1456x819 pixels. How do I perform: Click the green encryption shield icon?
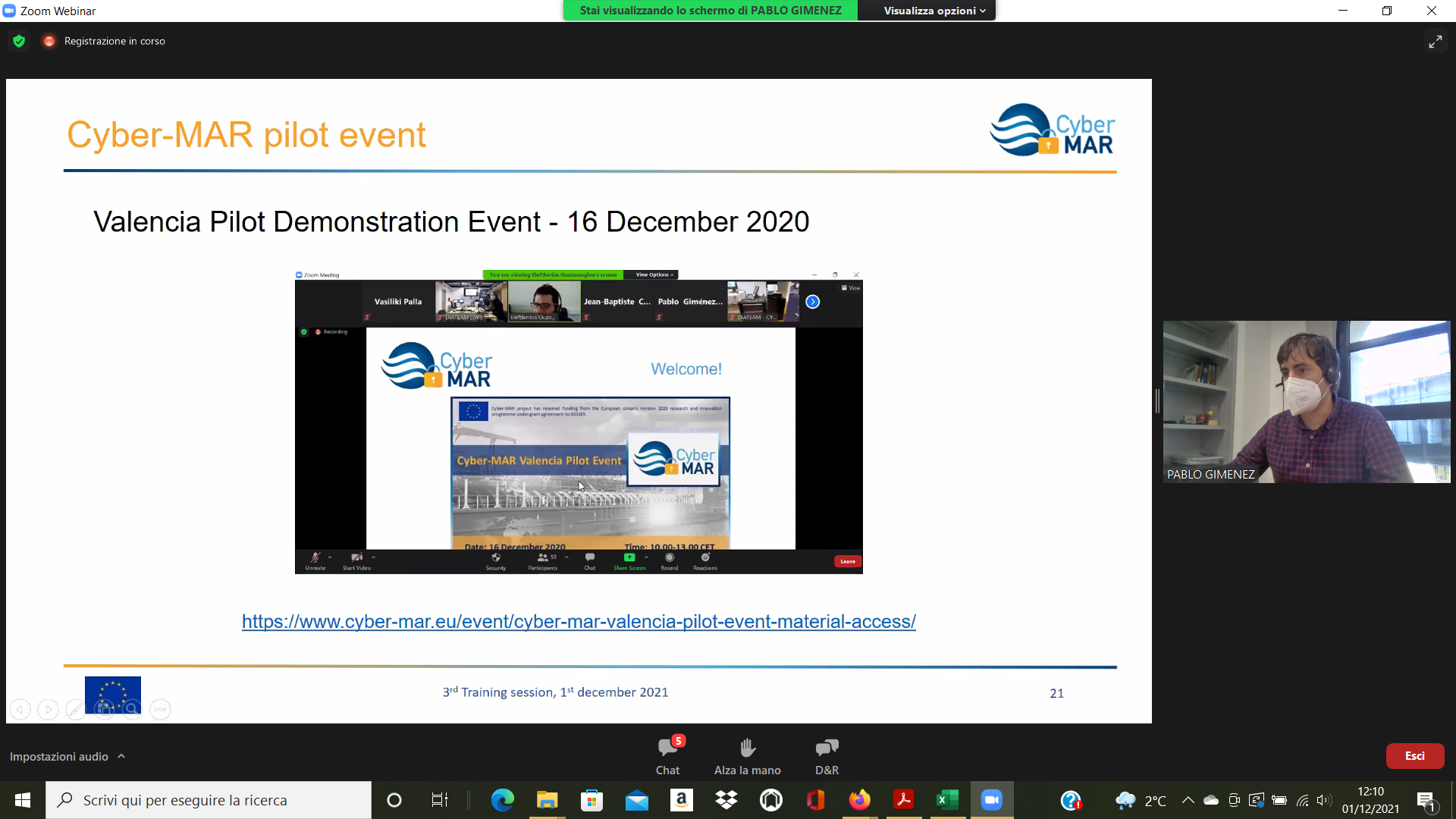click(19, 41)
